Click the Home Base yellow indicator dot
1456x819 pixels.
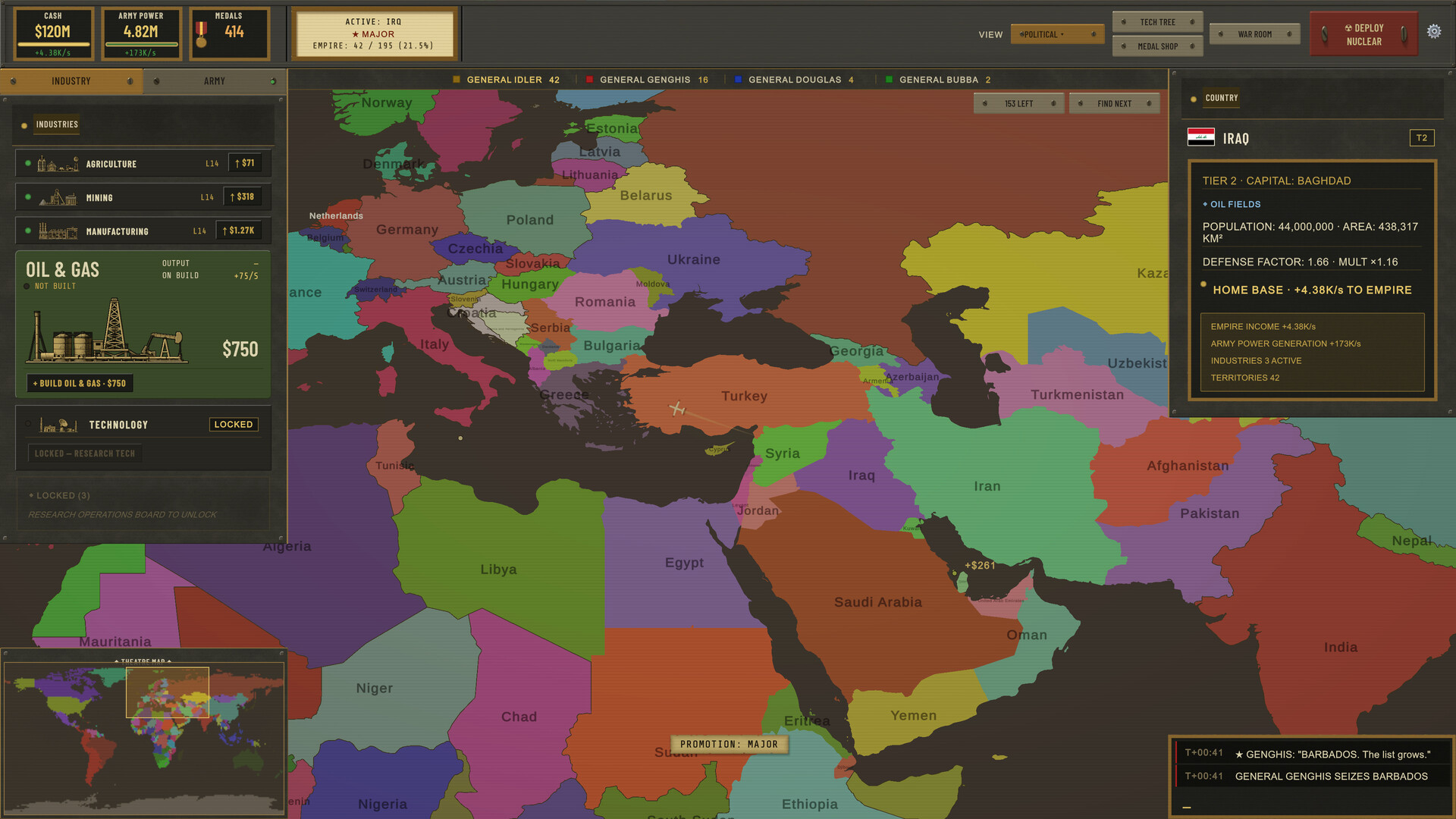(x=1203, y=284)
